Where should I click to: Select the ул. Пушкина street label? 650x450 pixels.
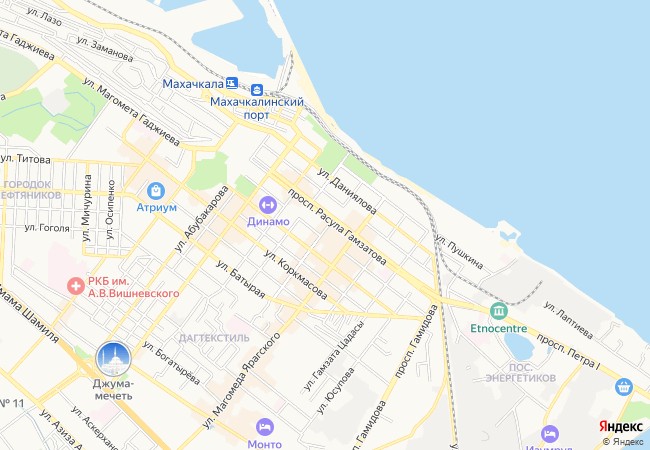coord(460,252)
